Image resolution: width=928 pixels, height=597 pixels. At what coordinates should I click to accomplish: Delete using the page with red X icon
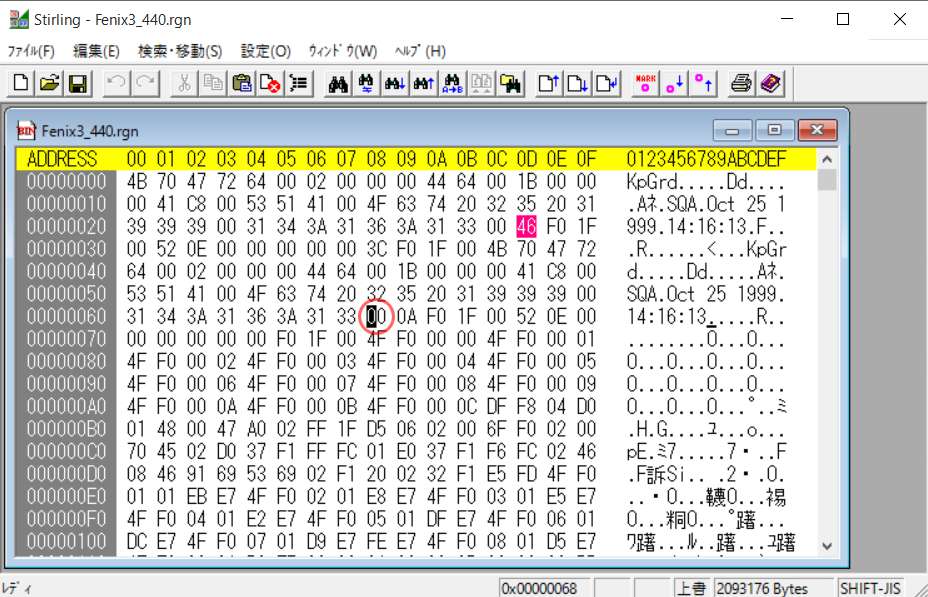(270, 83)
